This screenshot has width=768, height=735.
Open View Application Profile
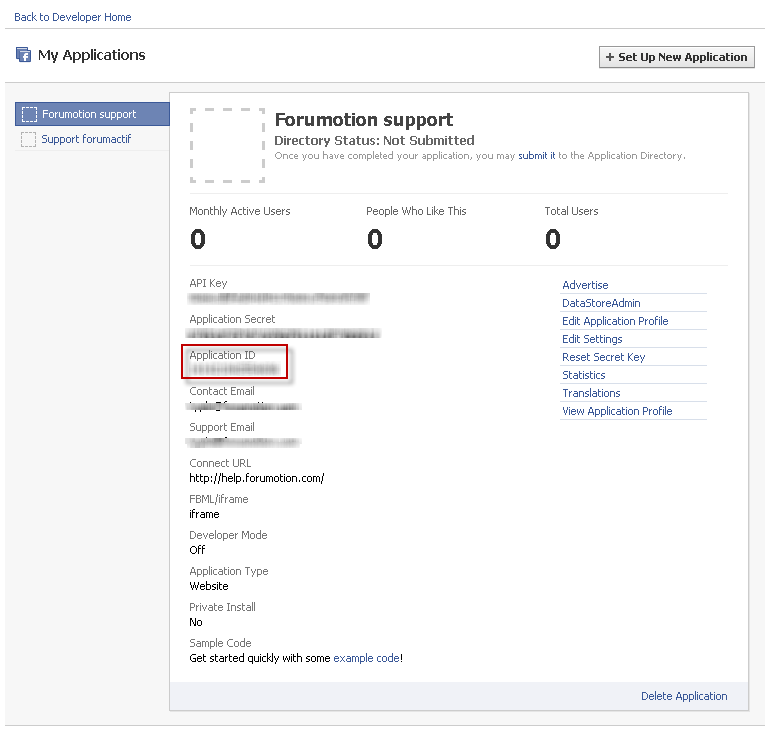point(617,411)
